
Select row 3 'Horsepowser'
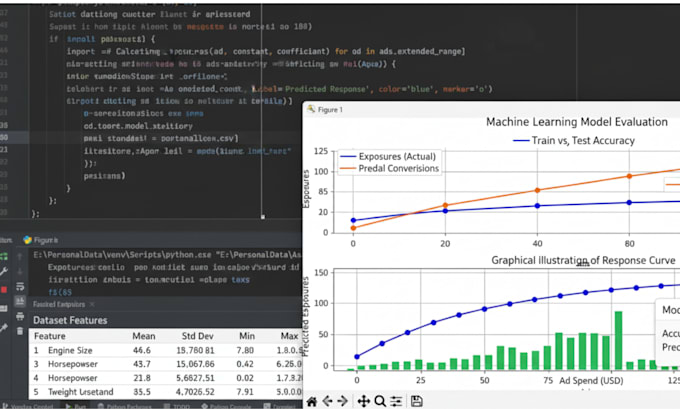click(166, 364)
